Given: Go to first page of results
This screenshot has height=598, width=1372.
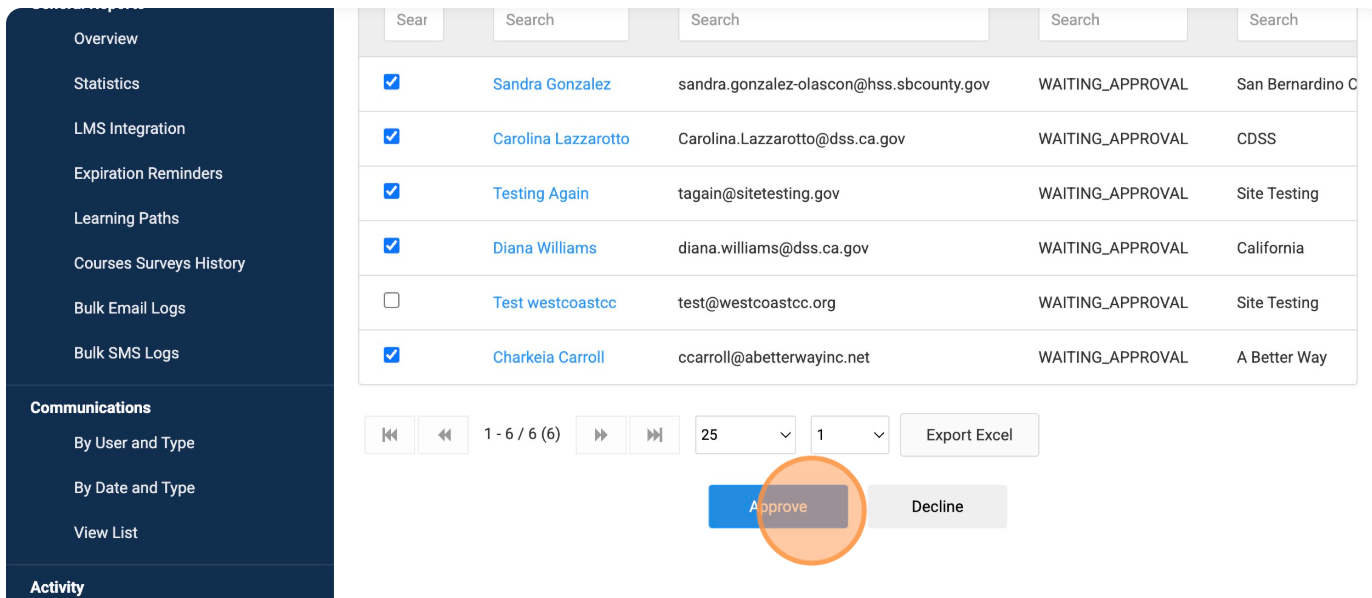Looking at the screenshot, I should pyautogui.click(x=390, y=435).
